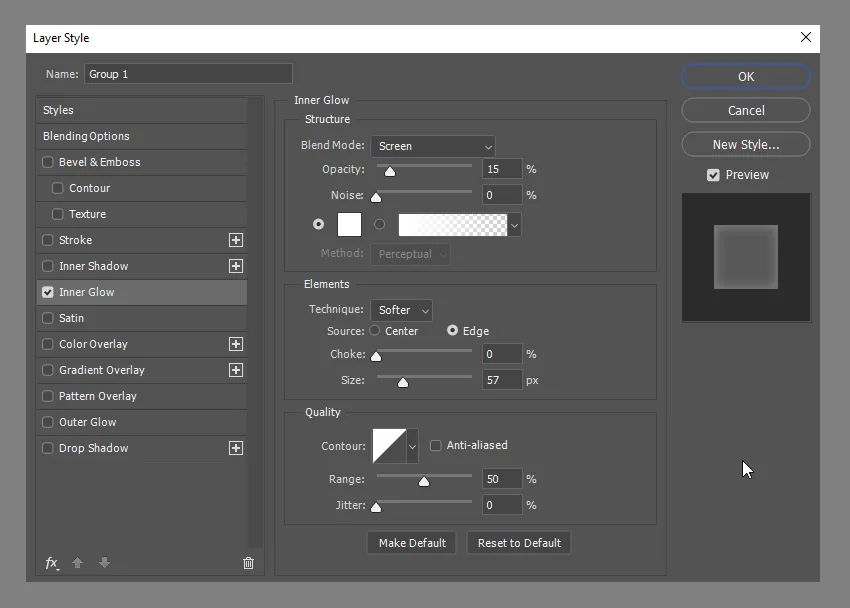Click plus icon beside Color Overlay
The height and width of the screenshot is (608, 850).
[x=236, y=344]
